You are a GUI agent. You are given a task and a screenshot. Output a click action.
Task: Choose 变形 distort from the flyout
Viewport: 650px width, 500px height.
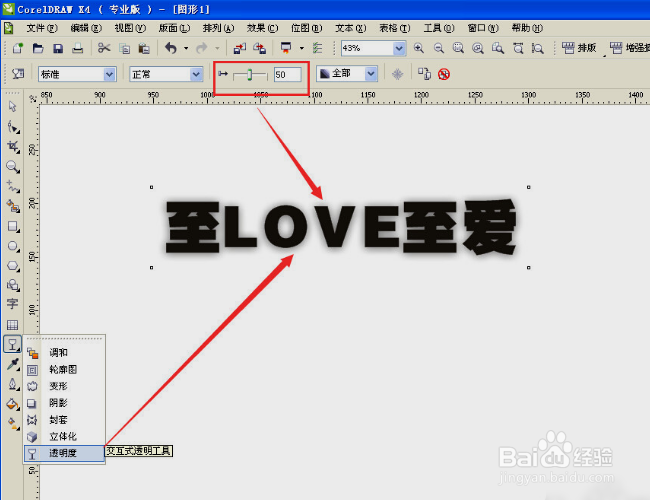tap(64, 386)
